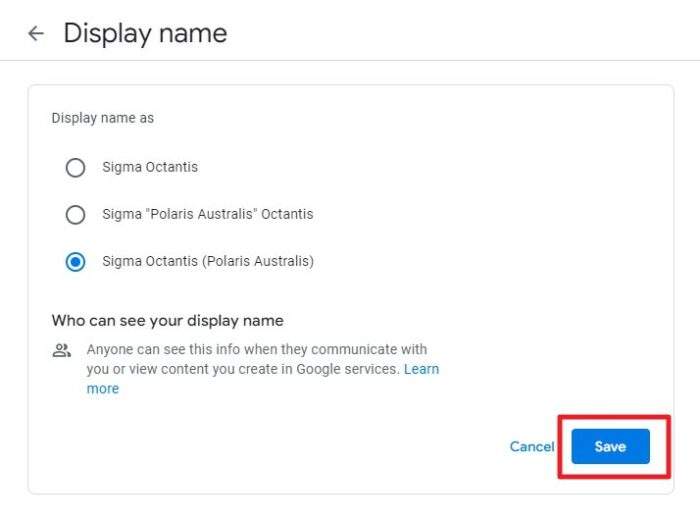Screen dimensions: 700x519
Task: Select the plain "Sigma Octantis" radio button
Action: 75,168
